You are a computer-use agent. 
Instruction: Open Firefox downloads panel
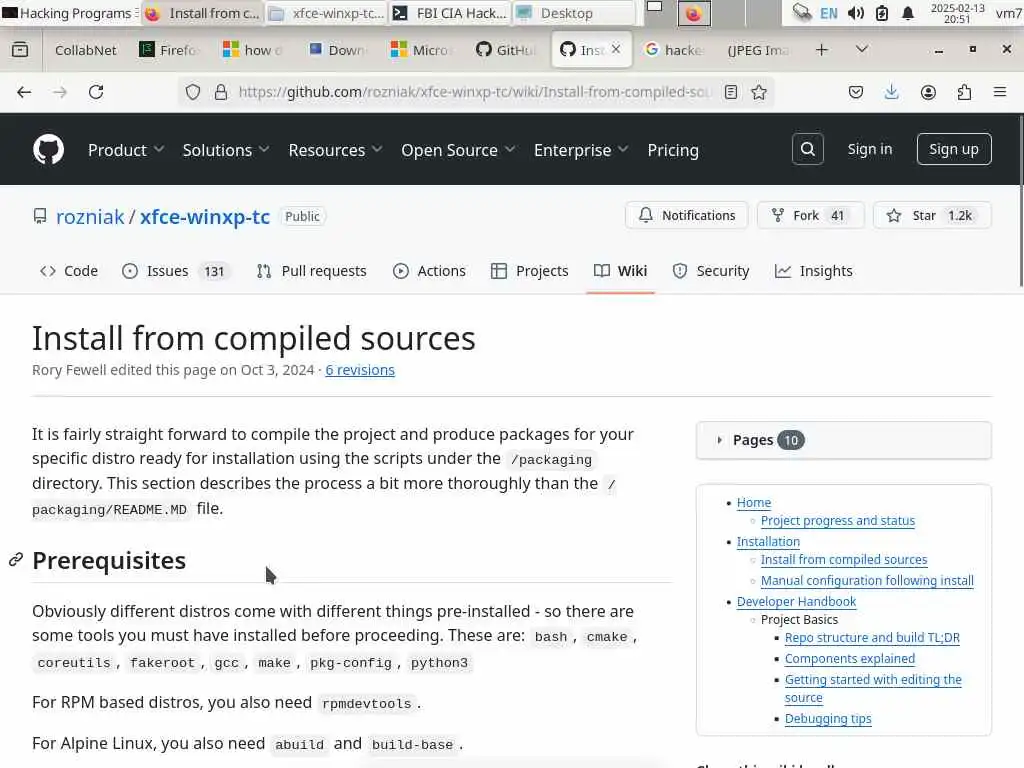pyautogui.click(x=891, y=92)
